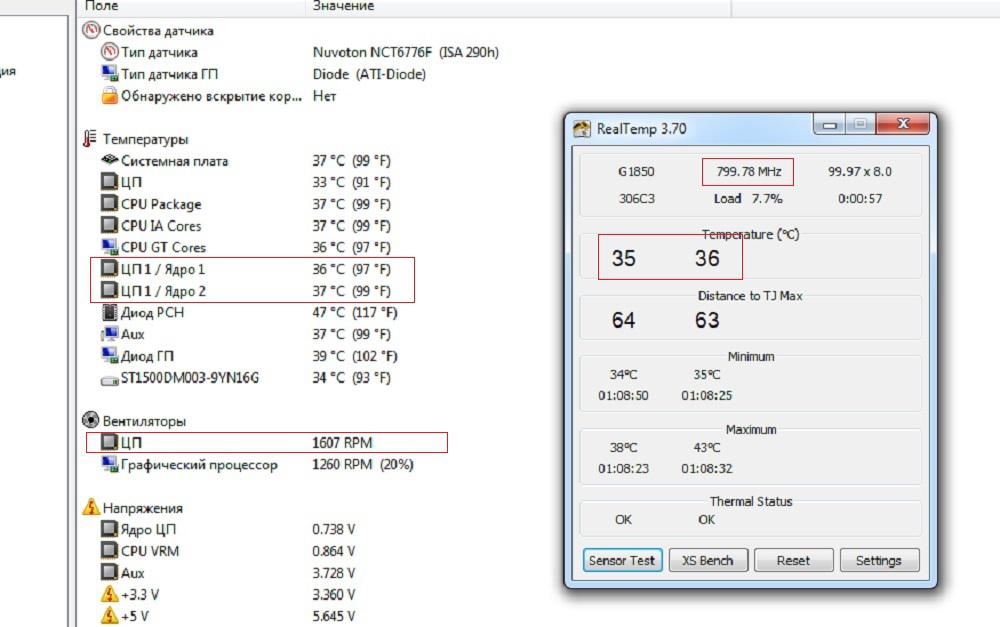Click the RealTemp title bar icon
Image resolution: width=1000 pixels, height=627 pixels.
tap(581, 129)
